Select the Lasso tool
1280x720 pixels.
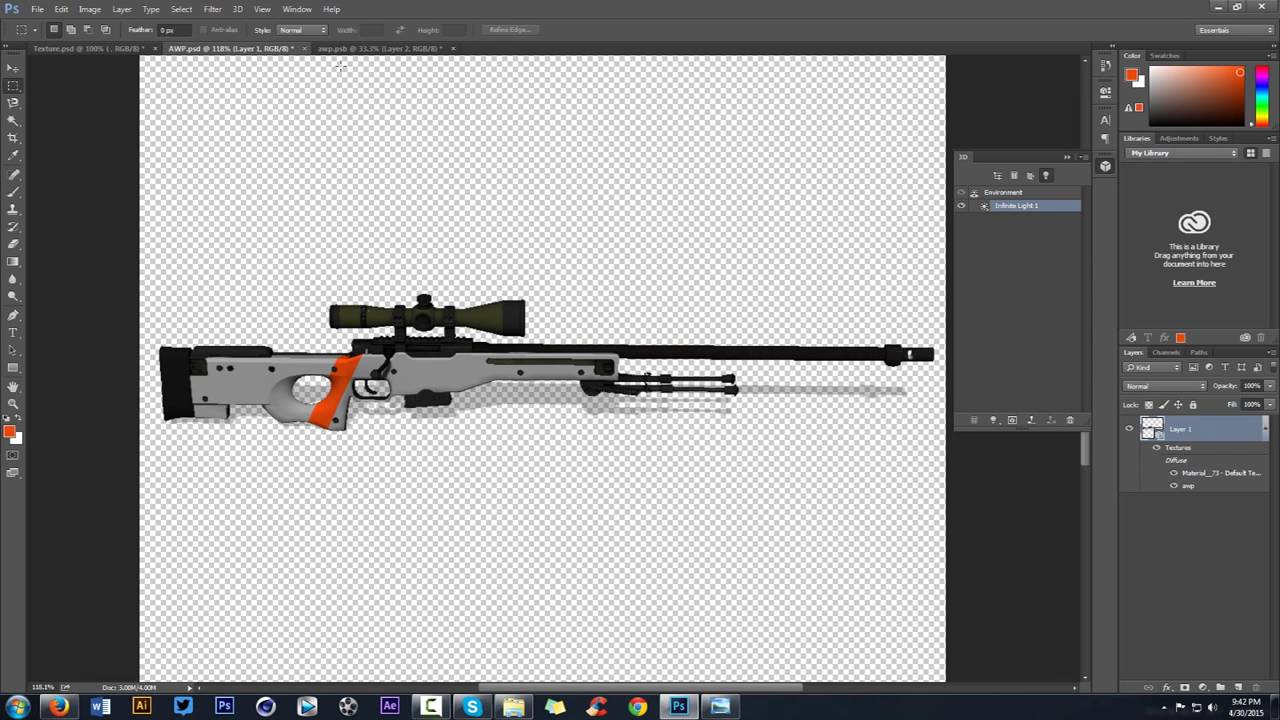(13, 103)
